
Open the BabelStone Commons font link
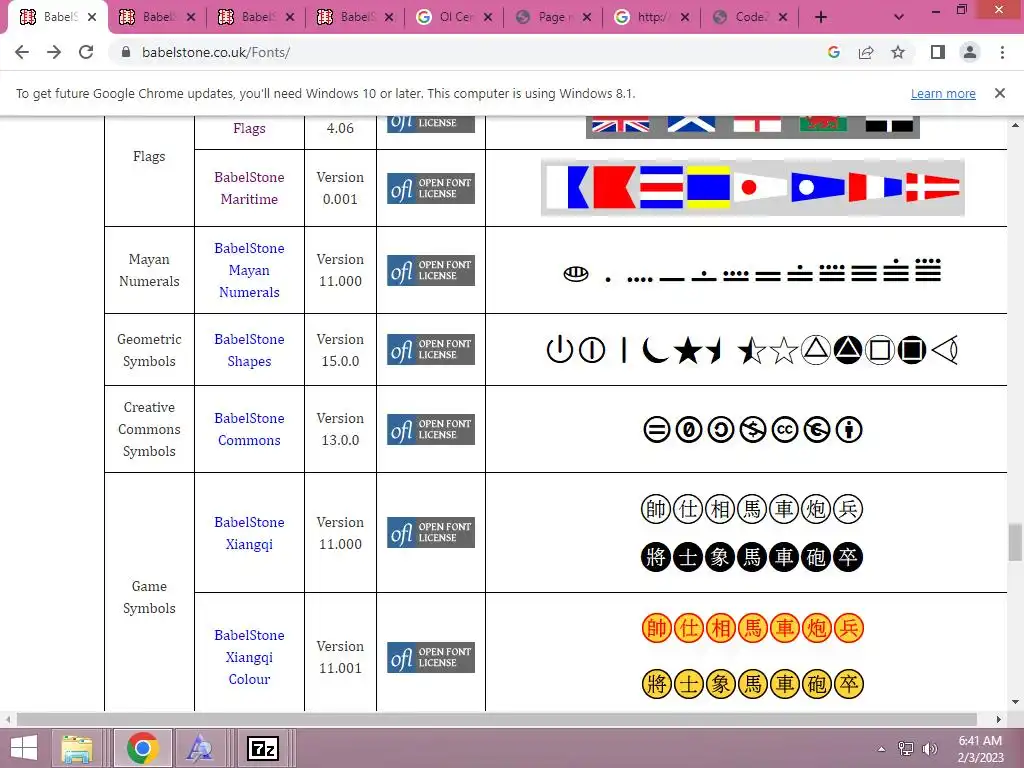249,429
